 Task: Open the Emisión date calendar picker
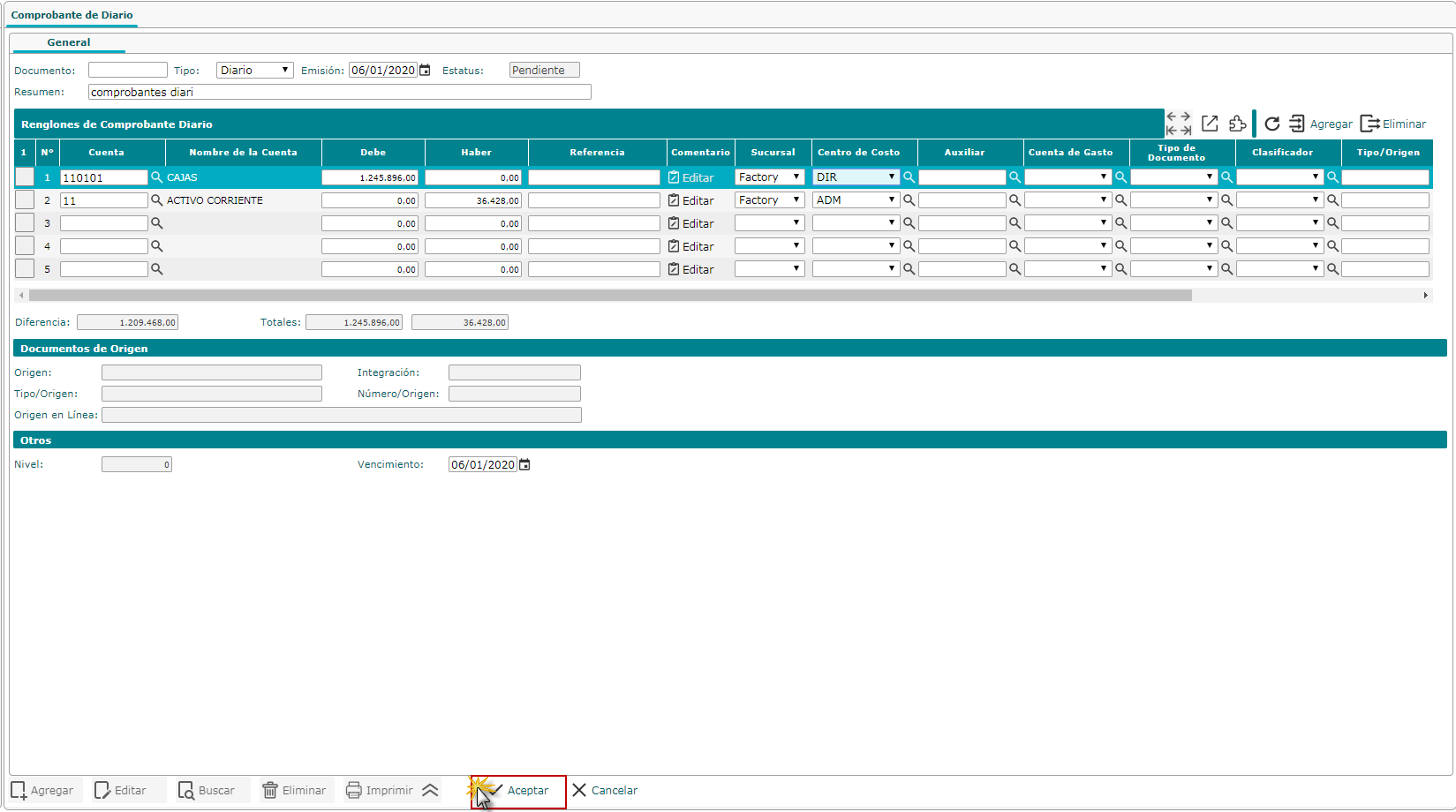(425, 71)
